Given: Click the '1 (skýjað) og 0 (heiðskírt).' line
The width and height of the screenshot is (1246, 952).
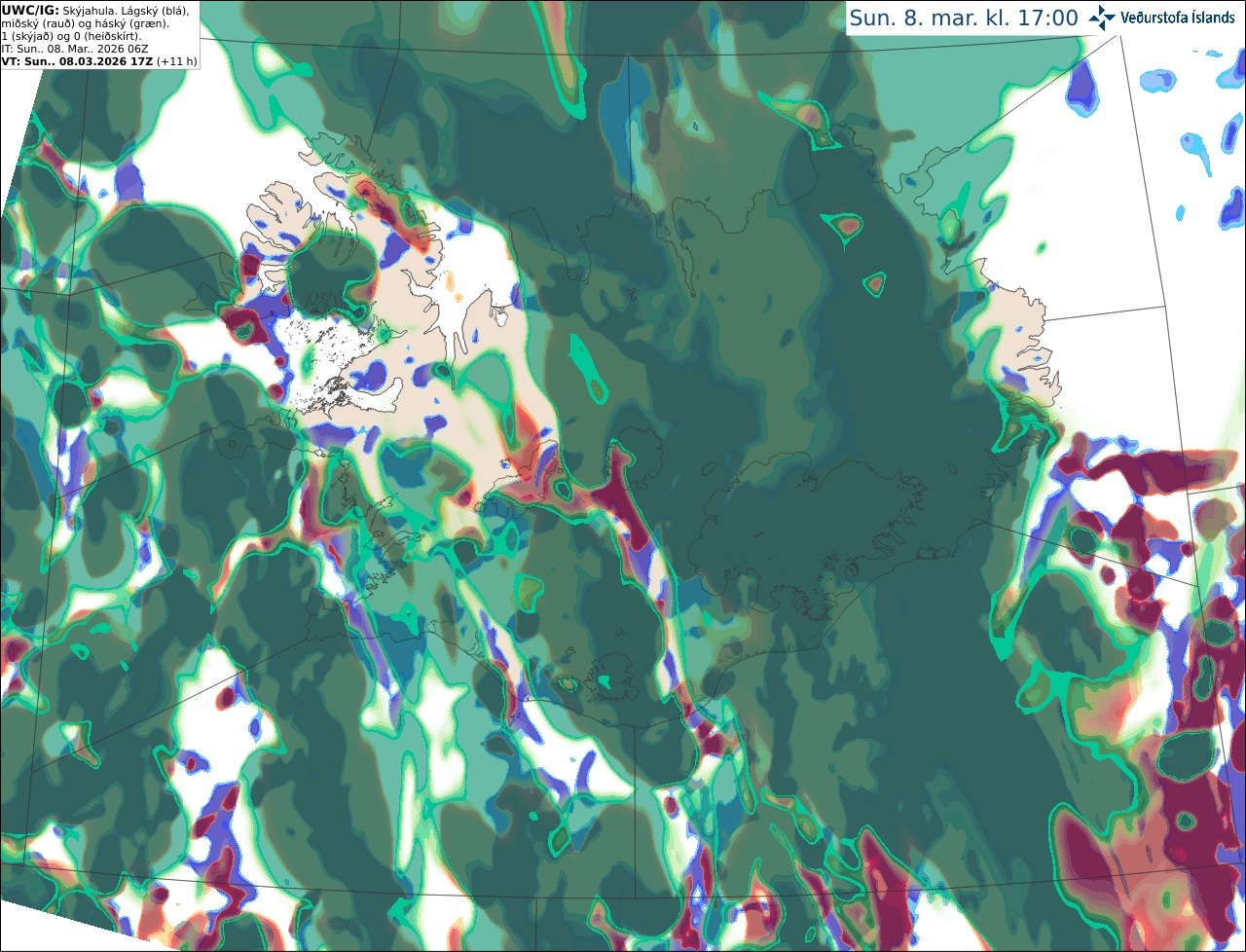Looking at the screenshot, I should (x=71, y=36).
